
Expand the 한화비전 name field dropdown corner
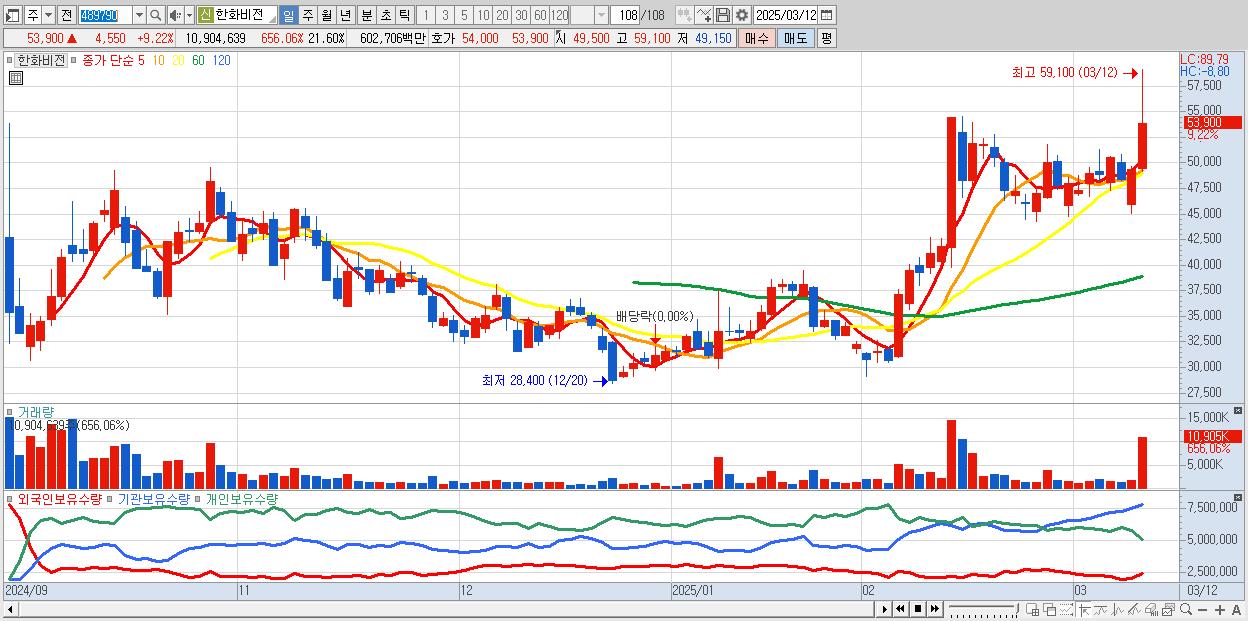(x=271, y=18)
